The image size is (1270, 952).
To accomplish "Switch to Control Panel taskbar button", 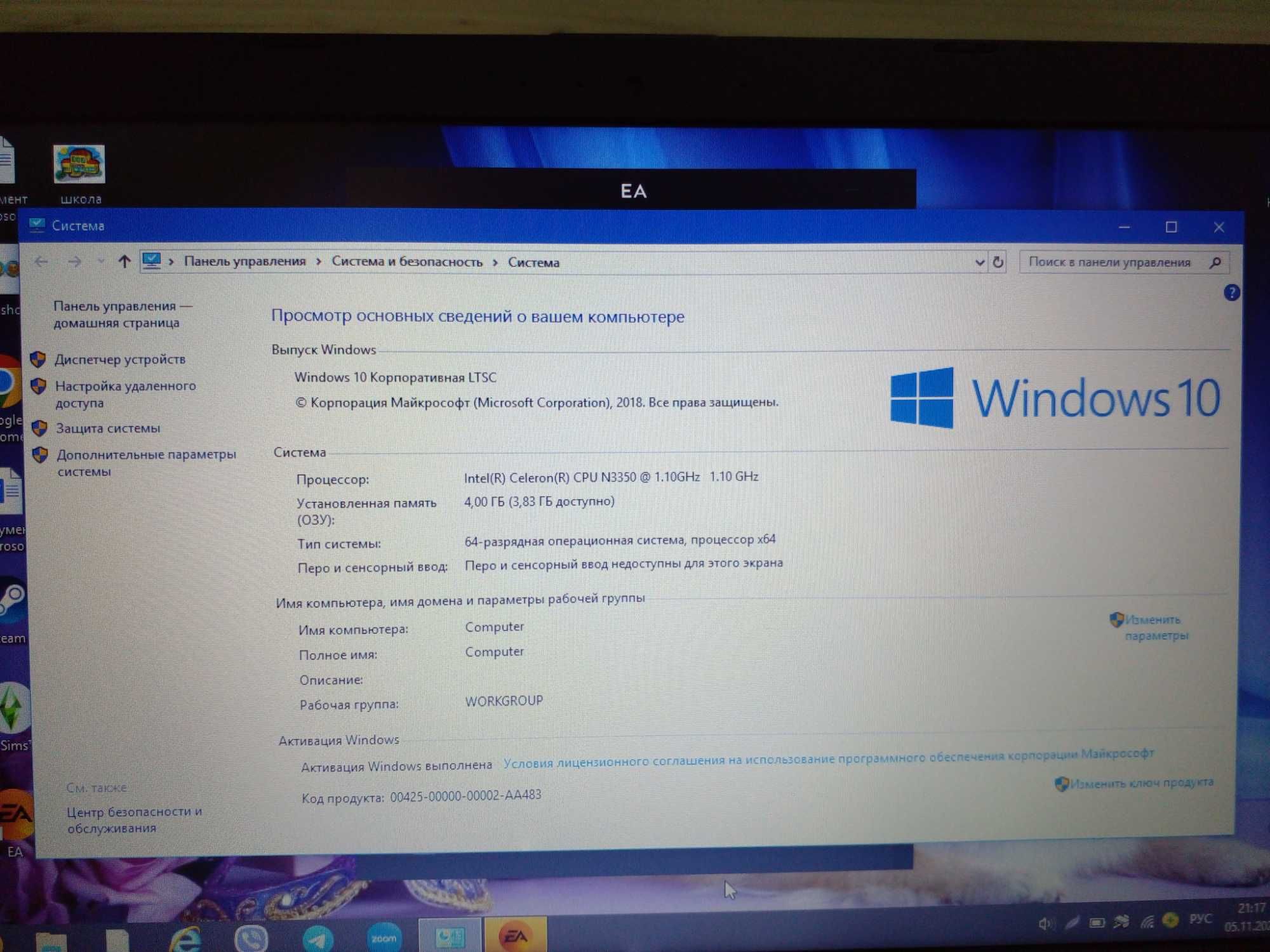I will (450, 935).
